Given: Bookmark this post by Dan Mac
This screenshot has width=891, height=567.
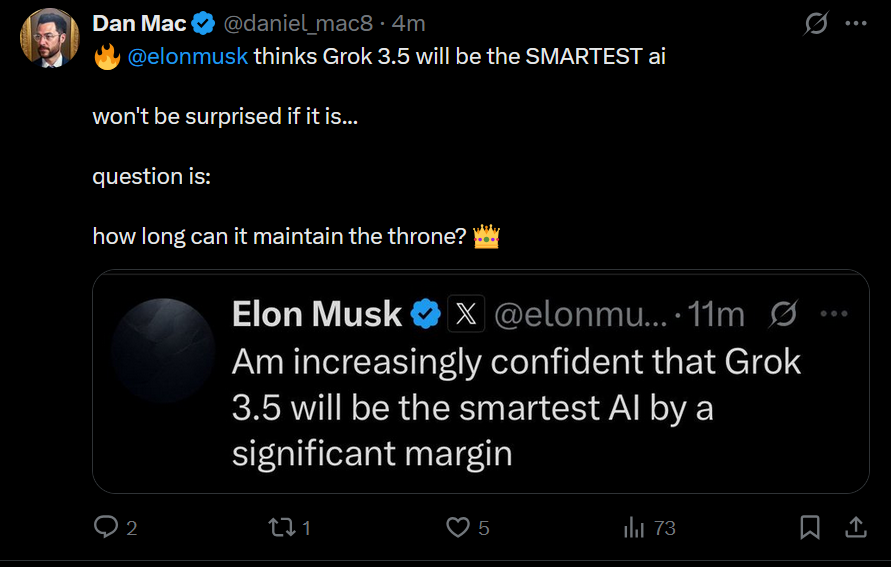Looking at the screenshot, I should point(810,527).
